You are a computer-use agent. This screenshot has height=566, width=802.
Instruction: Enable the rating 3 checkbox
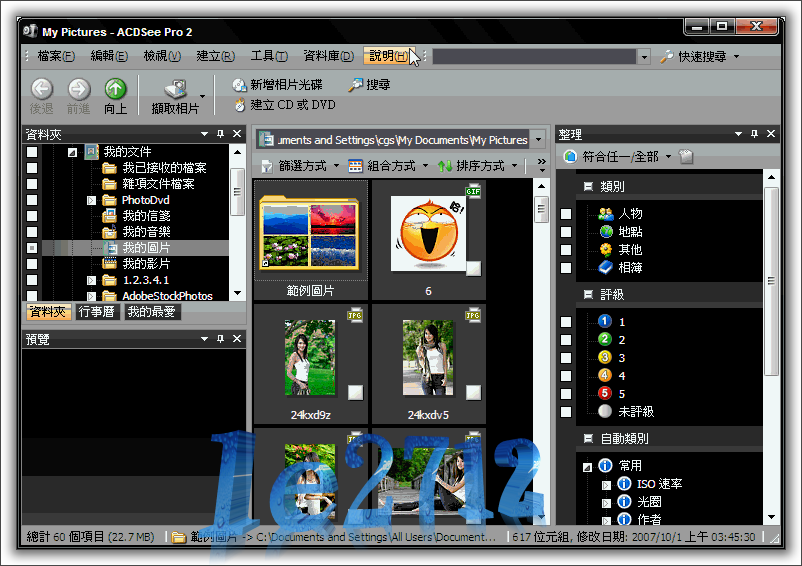(x=566, y=358)
